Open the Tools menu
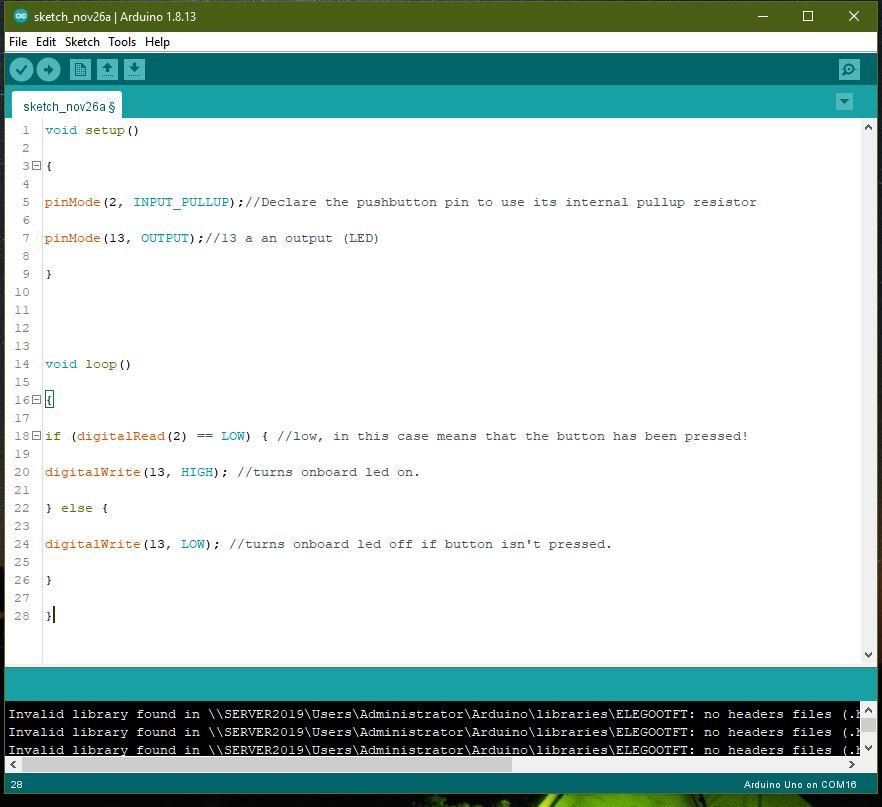 tap(122, 42)
